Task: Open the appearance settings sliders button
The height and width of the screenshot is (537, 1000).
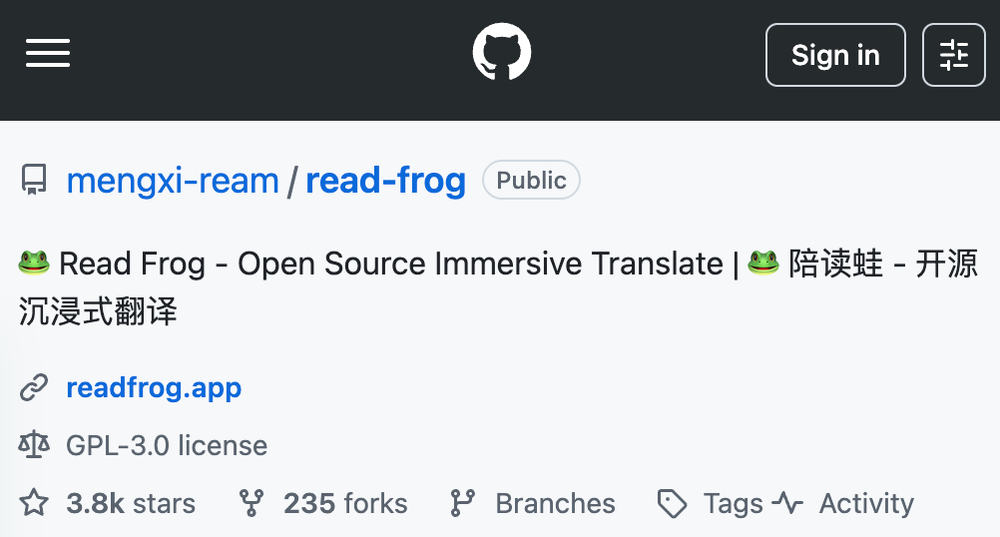Action: (x=954, y=55)
